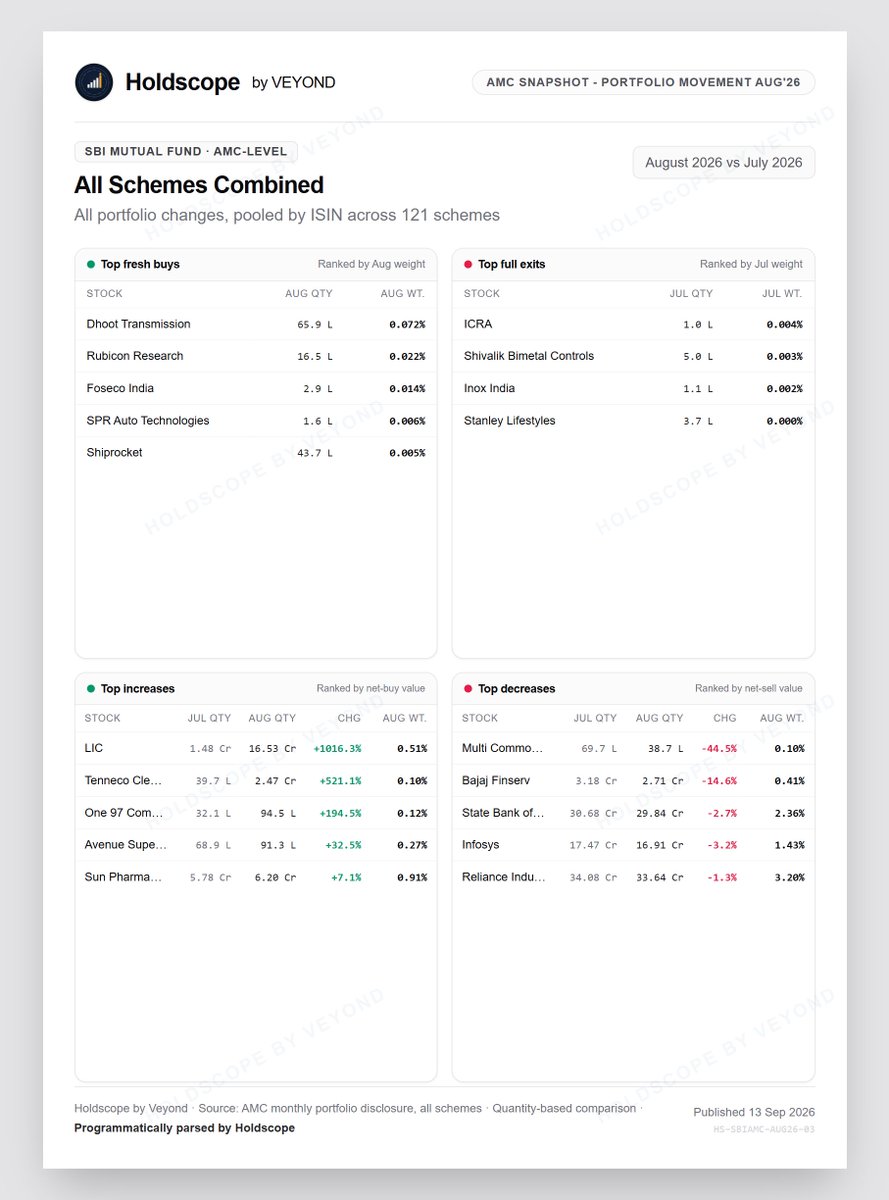Click Infosys in top decreases
This screenshot has height=1200, width=889.
pos(633,845)
